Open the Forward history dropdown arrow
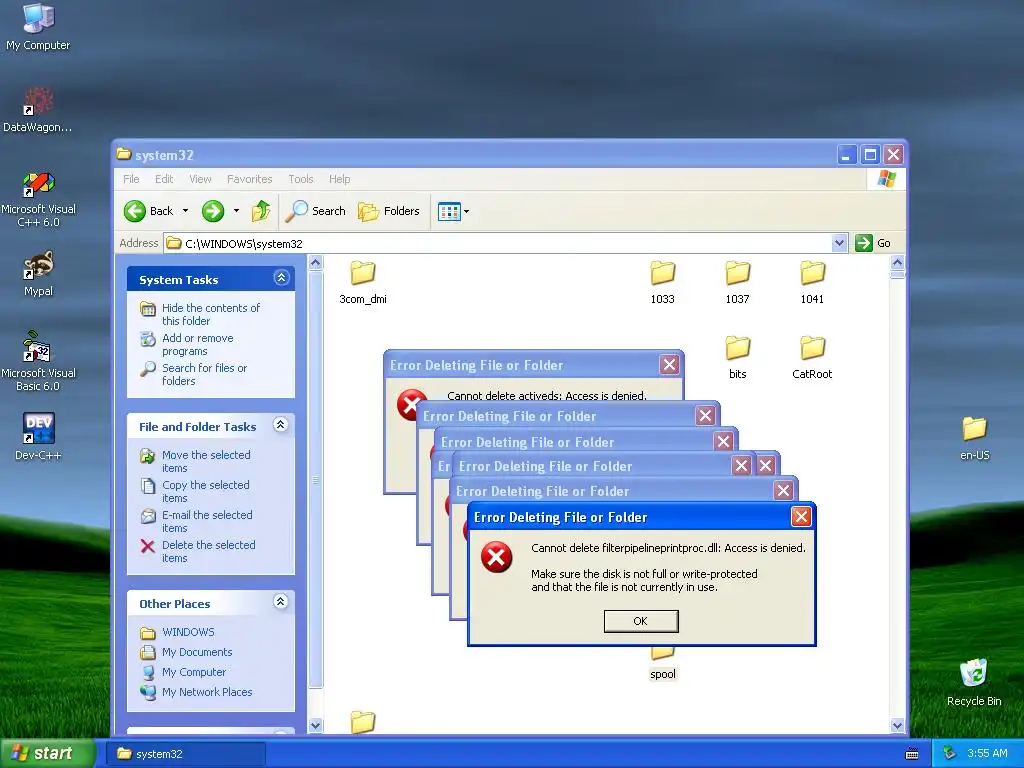The image size is (1024, 768). tap(236, 211)
